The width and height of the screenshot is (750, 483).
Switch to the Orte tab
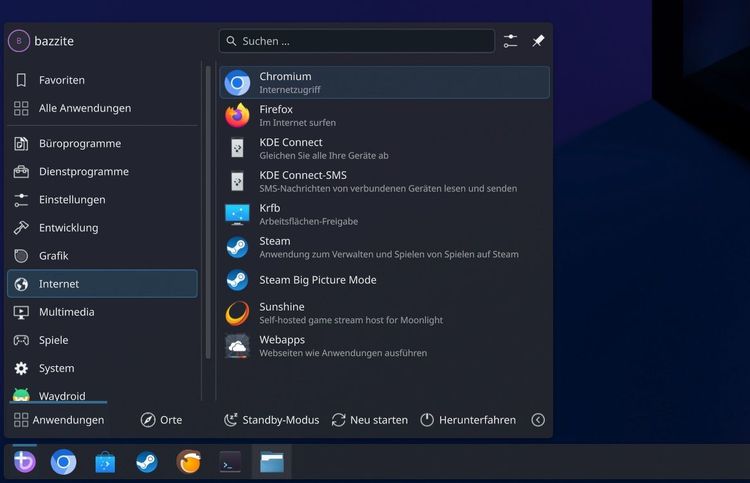point(161,420)
